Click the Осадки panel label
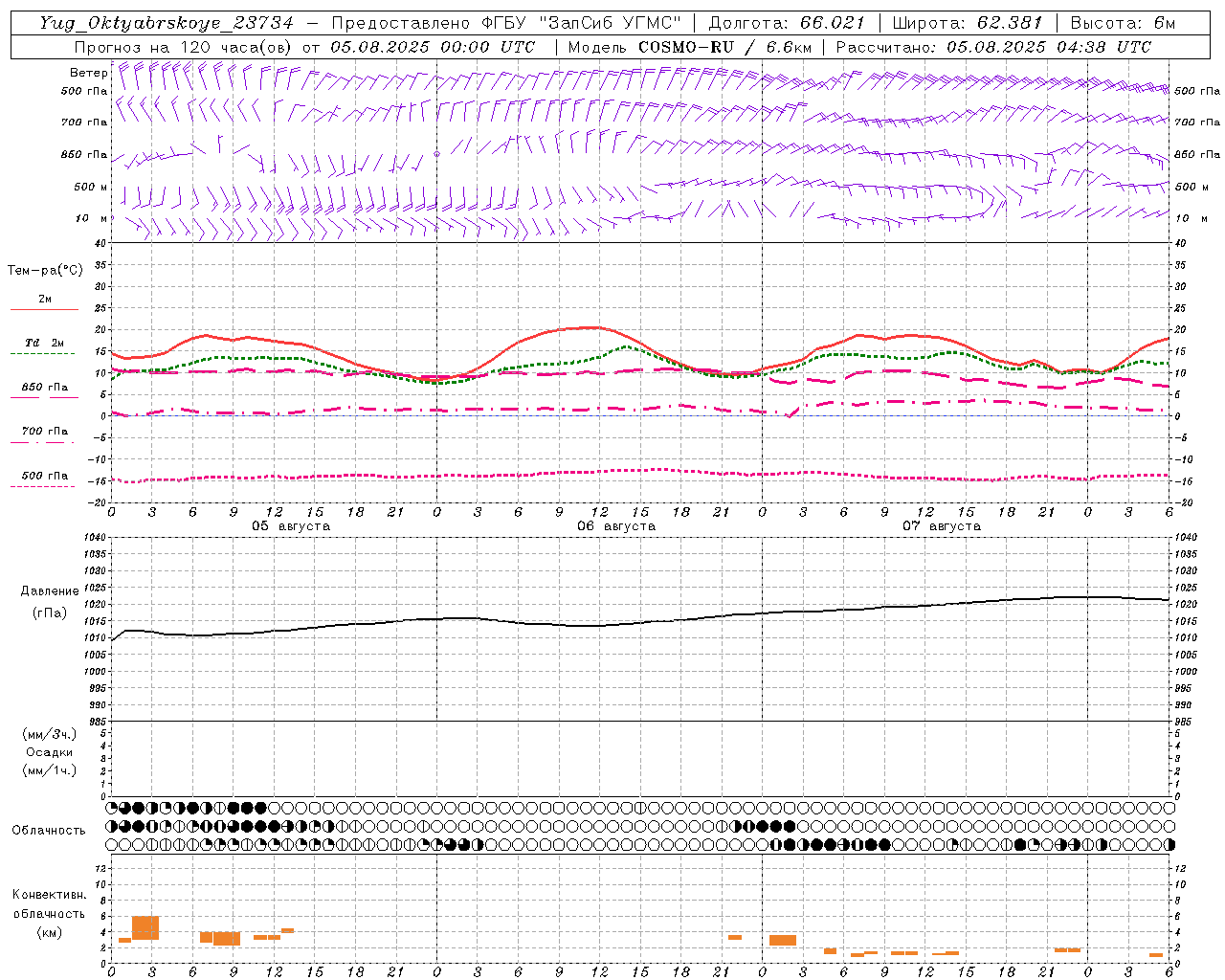Screen dimensions: 1225x980 (x=50, y=752)
